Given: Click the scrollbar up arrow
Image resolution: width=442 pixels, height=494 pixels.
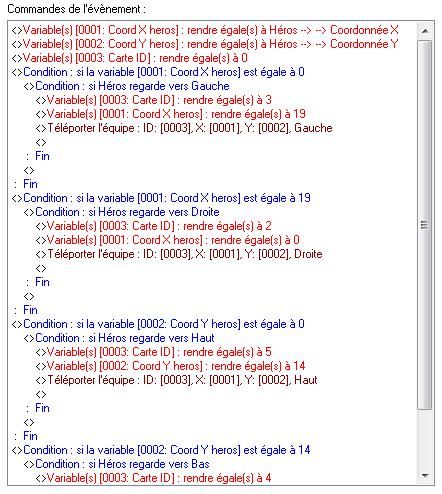Looking at the screenshot, I should point(425,31).
